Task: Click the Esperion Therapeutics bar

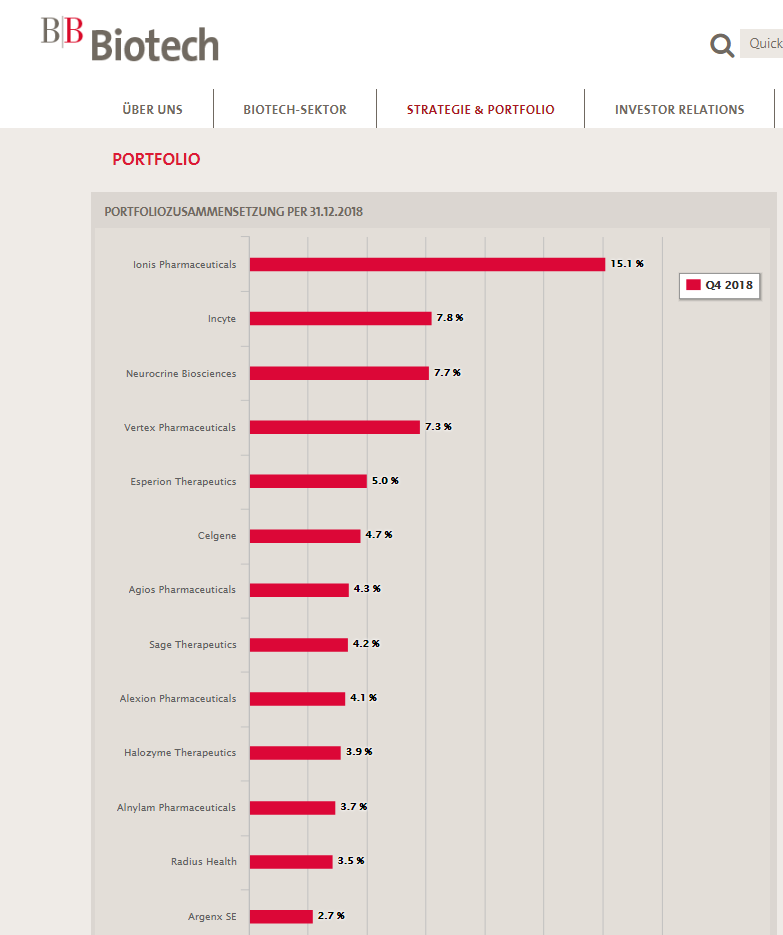Action: [x=308, y=481]
